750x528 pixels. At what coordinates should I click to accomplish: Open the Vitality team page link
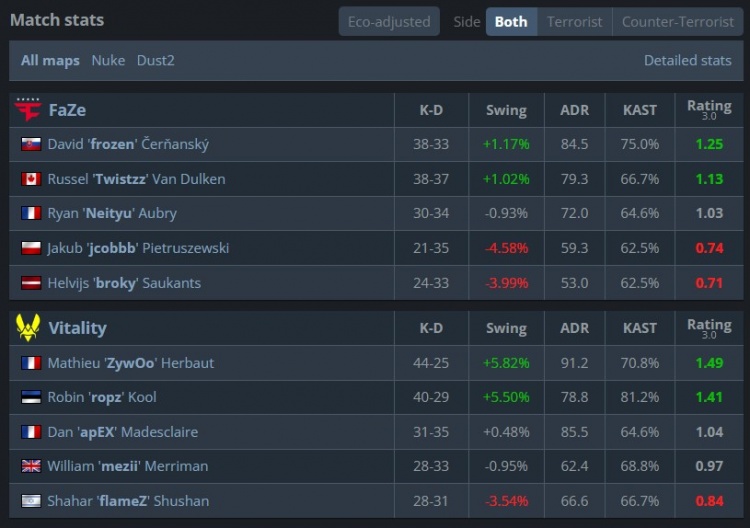77,328
